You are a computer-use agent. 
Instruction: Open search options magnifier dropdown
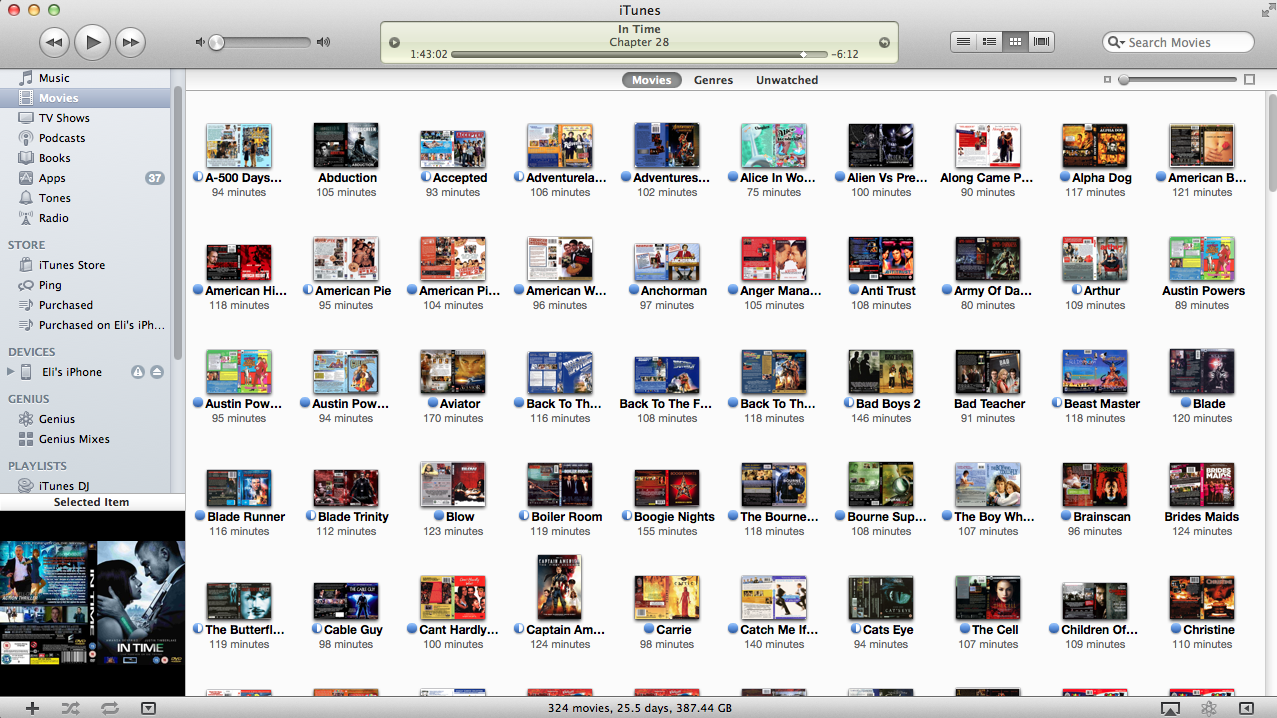tap(1116, 42)
